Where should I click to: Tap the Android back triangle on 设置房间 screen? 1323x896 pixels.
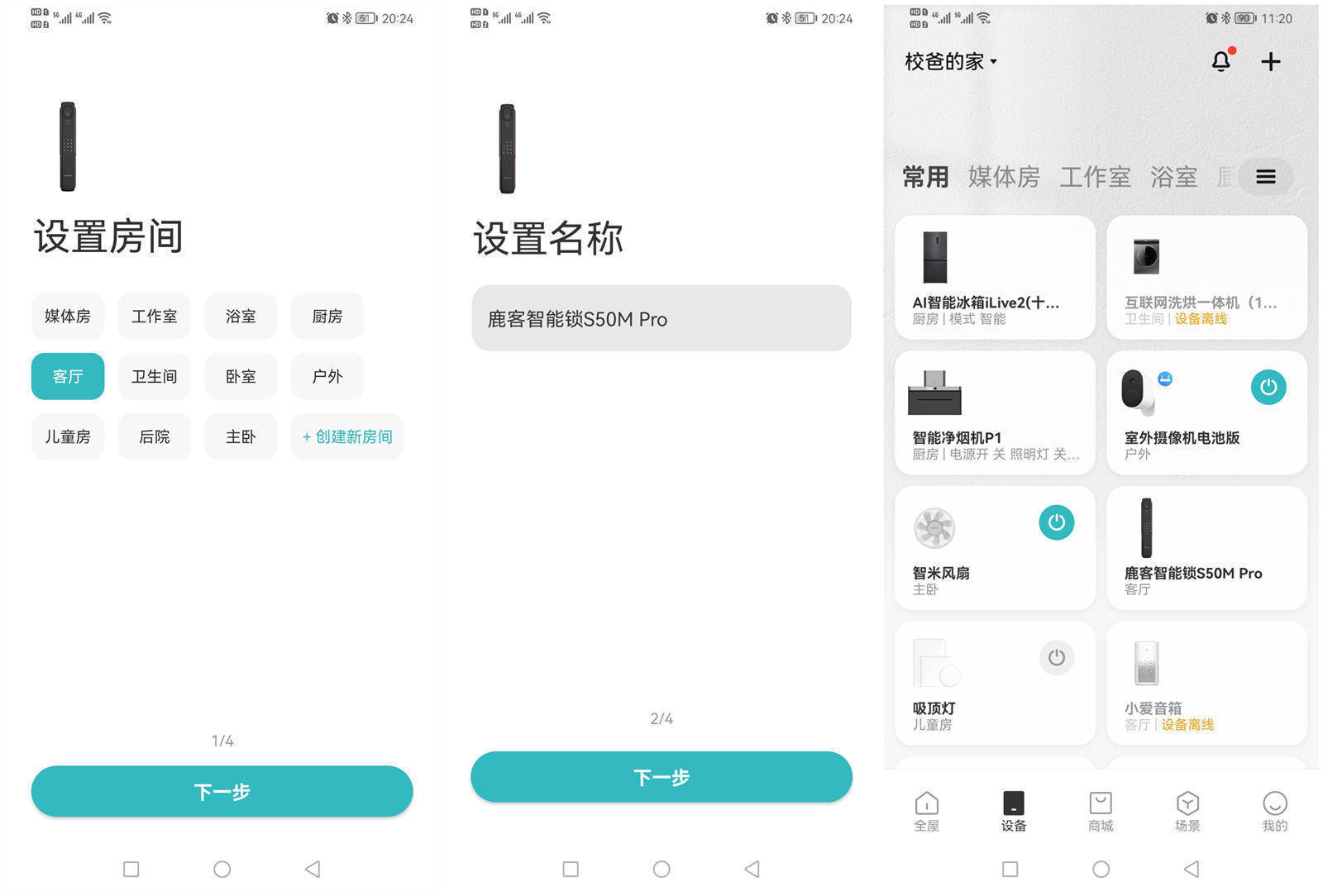pos(313,869)
